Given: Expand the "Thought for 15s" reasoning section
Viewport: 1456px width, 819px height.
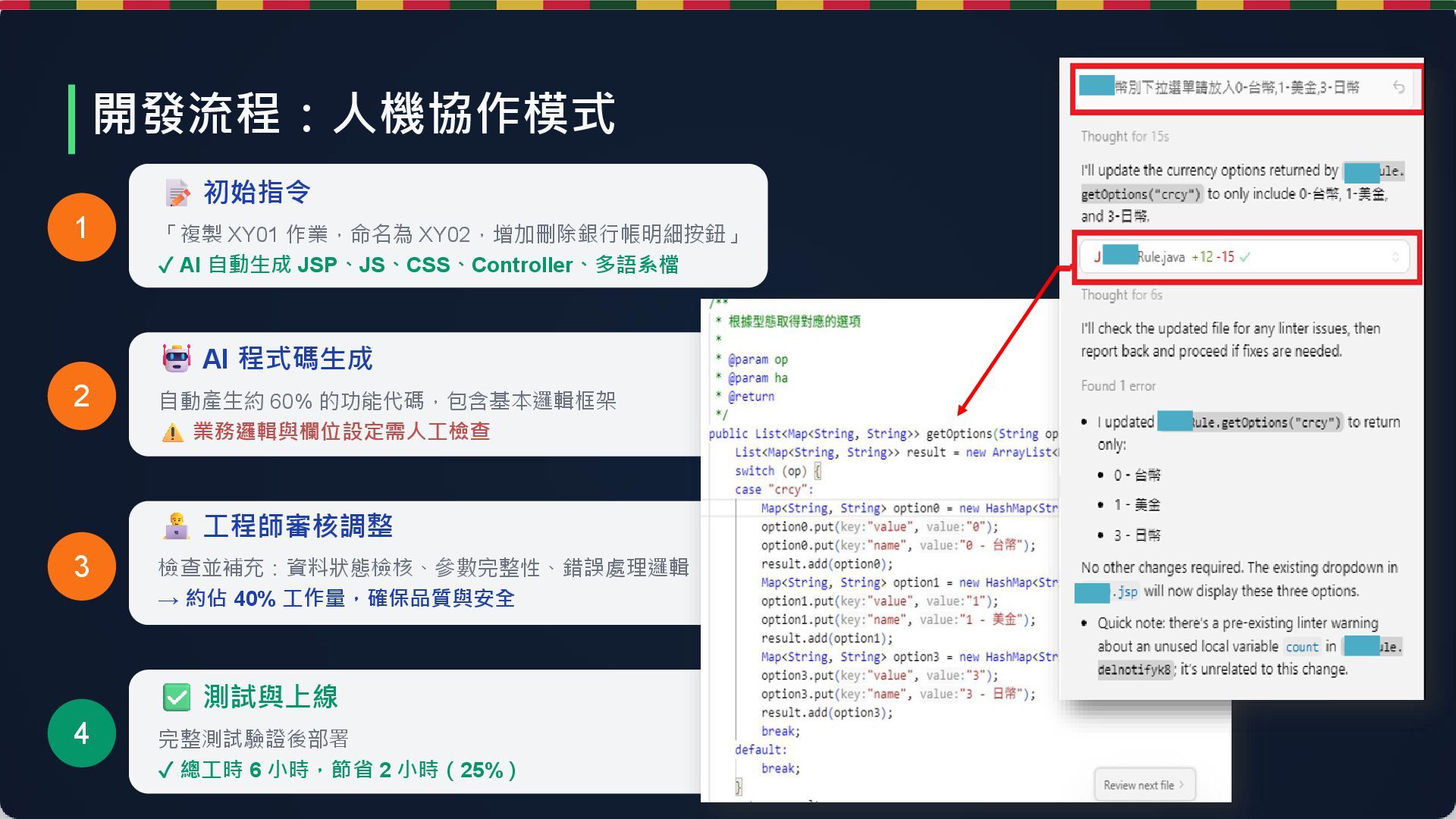Looking at the screenshot, I should [x=1125, y=136].
